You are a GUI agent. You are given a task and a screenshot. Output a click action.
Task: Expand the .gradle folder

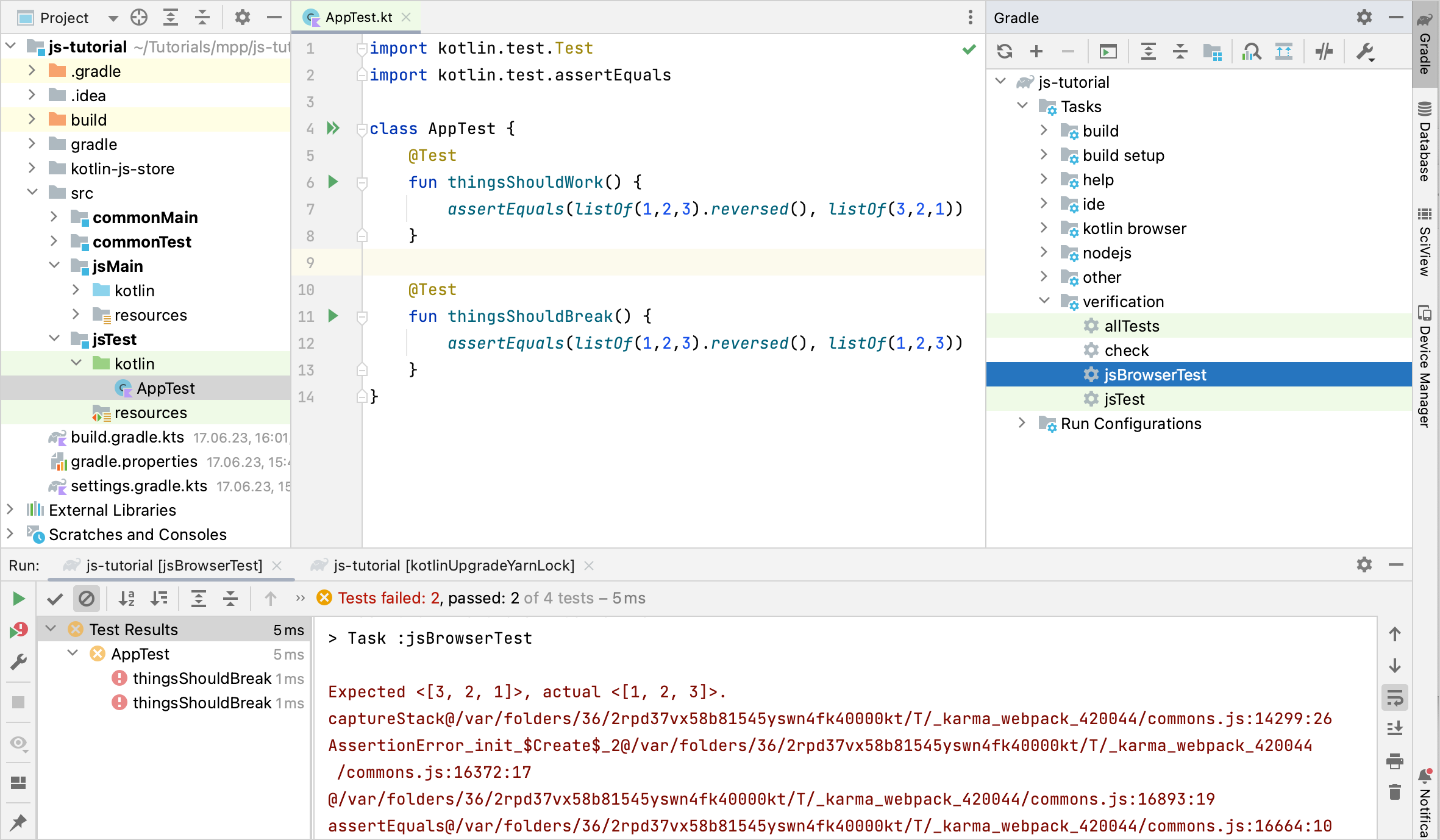point(32,71)
